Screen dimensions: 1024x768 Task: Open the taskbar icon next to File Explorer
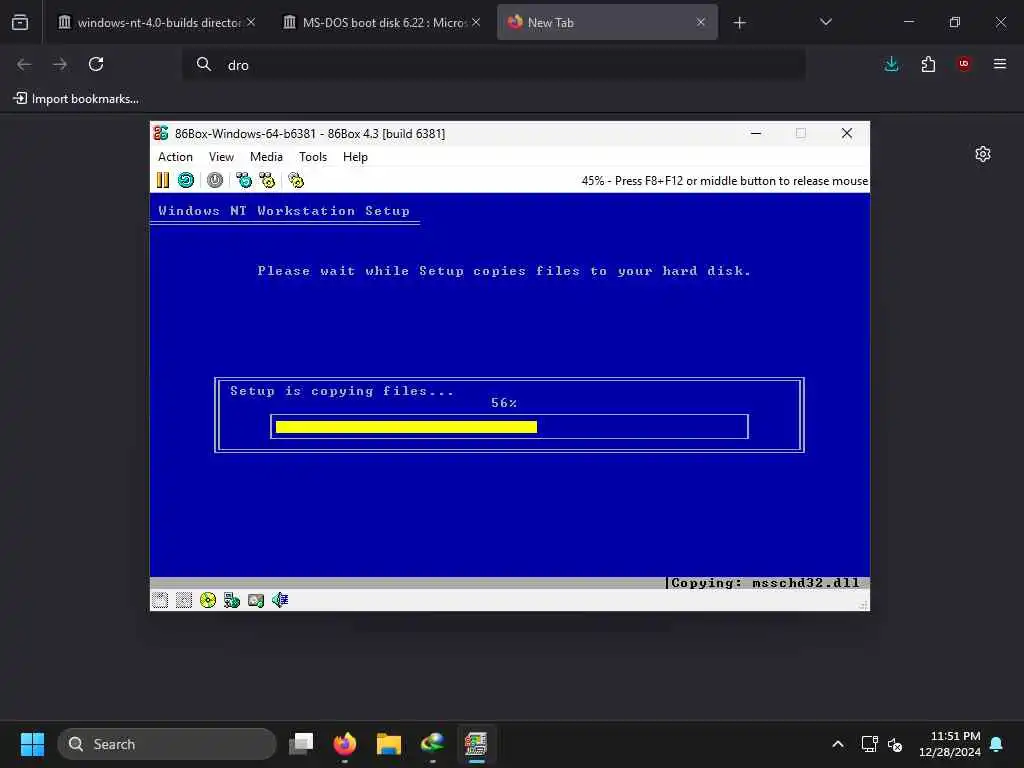[432, 744]
